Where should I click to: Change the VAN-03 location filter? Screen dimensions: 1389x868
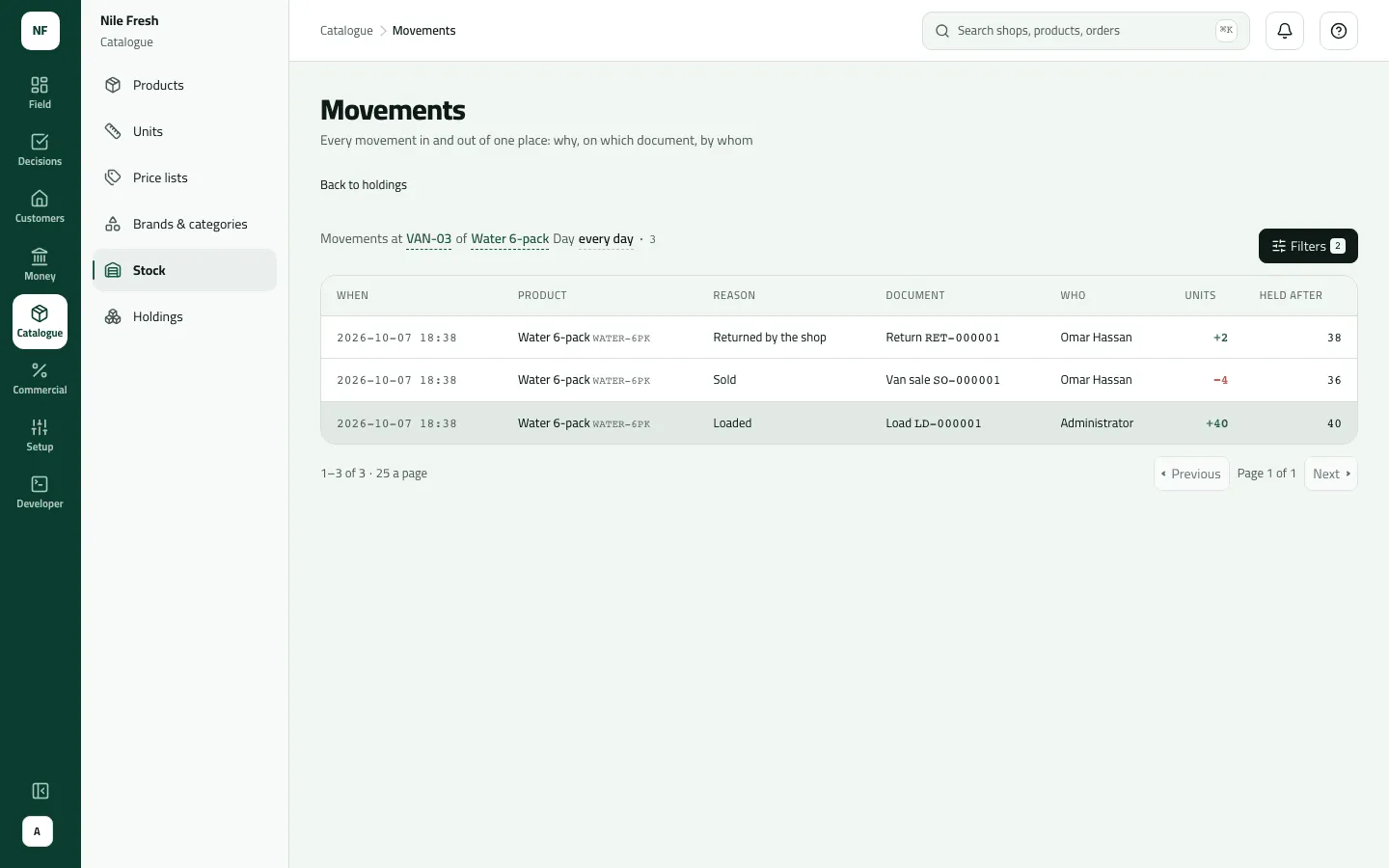(428, 239)
